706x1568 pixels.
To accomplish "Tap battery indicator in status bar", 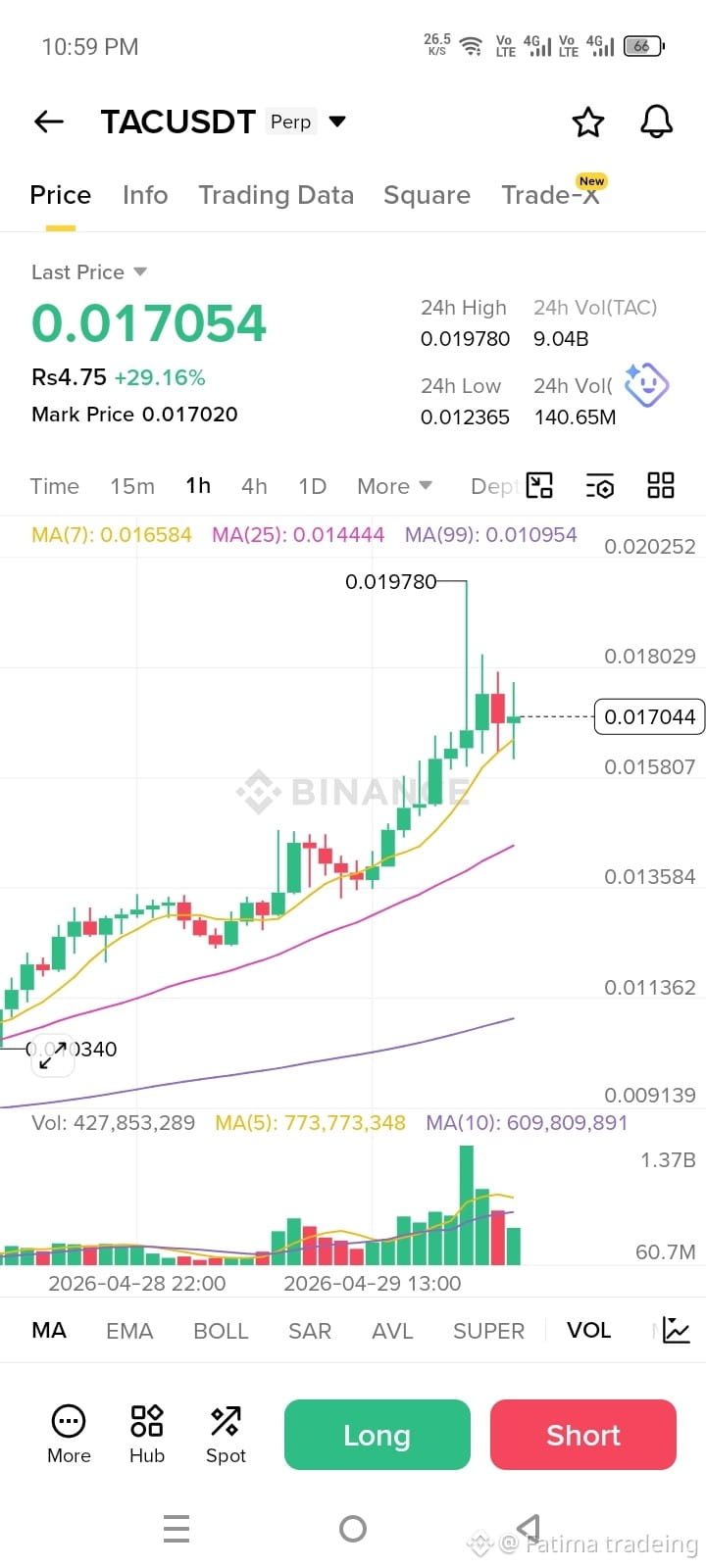I will (644, 45).
